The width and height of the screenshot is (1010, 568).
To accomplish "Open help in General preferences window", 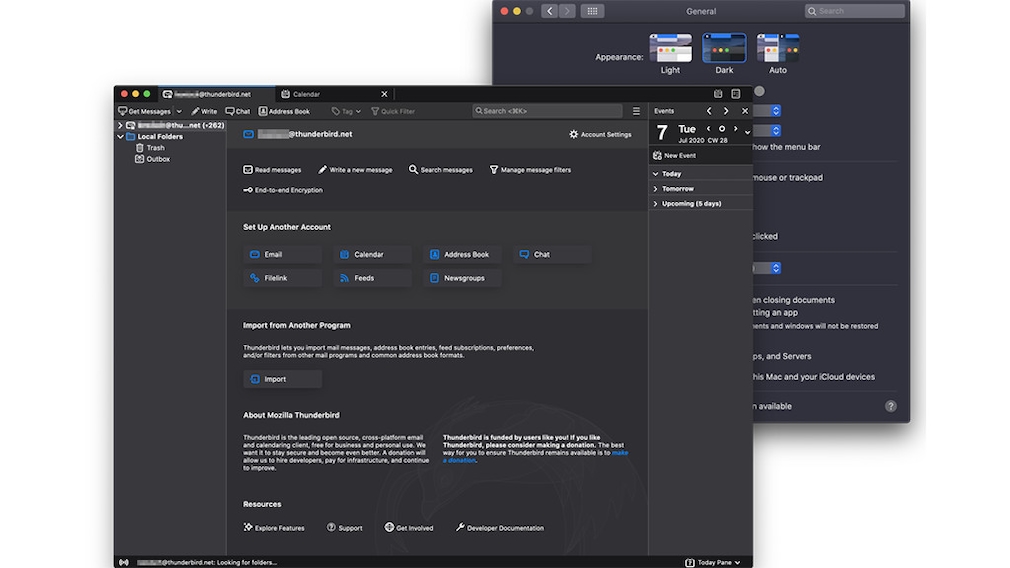I will pyautogui.click(x=890, y=406).
